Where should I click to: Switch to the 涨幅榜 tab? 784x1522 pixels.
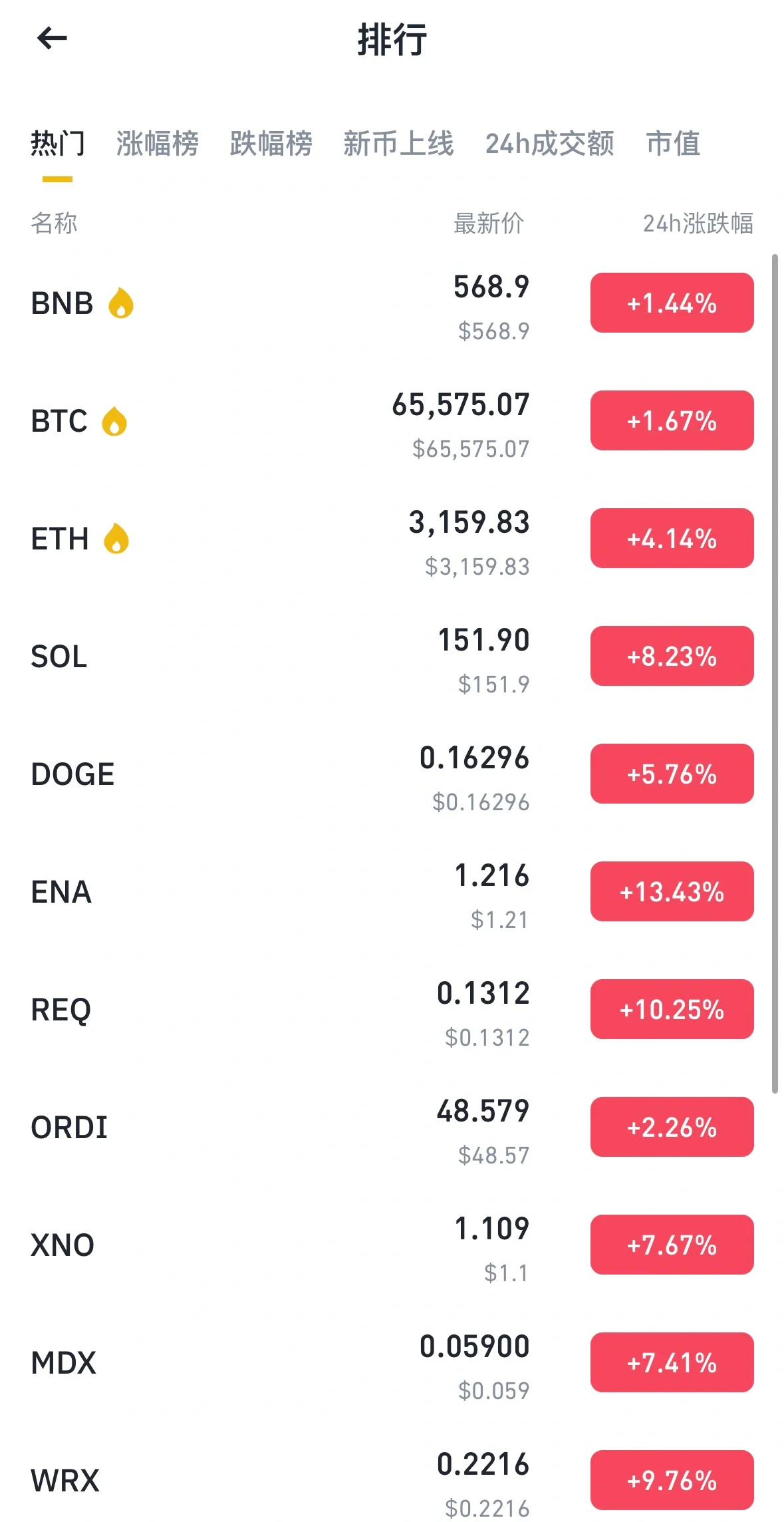(x=158, y=144)
